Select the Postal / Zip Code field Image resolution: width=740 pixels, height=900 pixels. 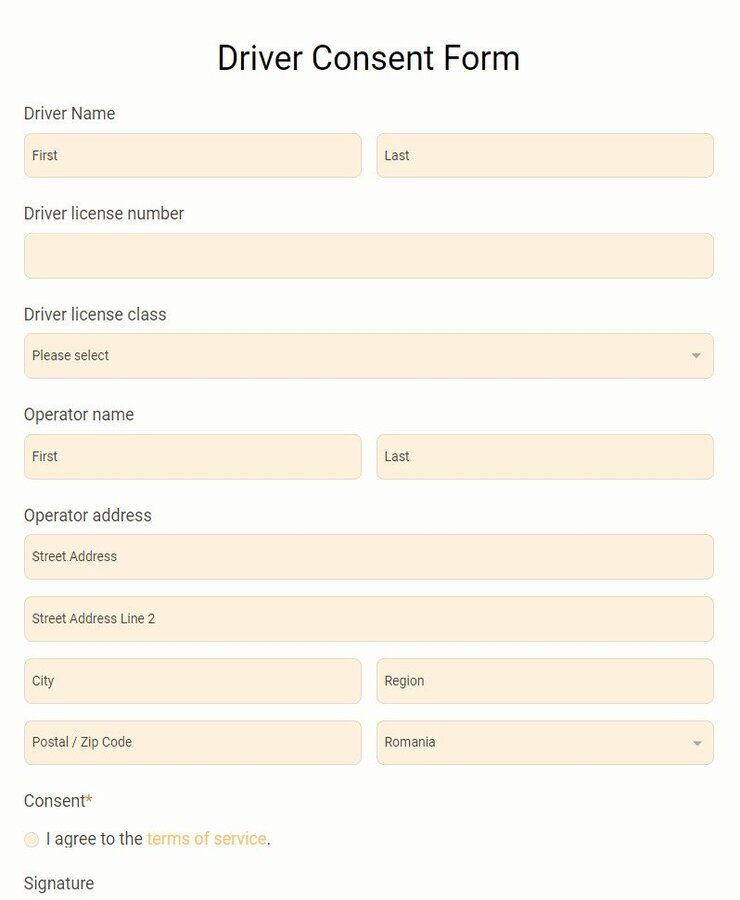coord(192,743)
